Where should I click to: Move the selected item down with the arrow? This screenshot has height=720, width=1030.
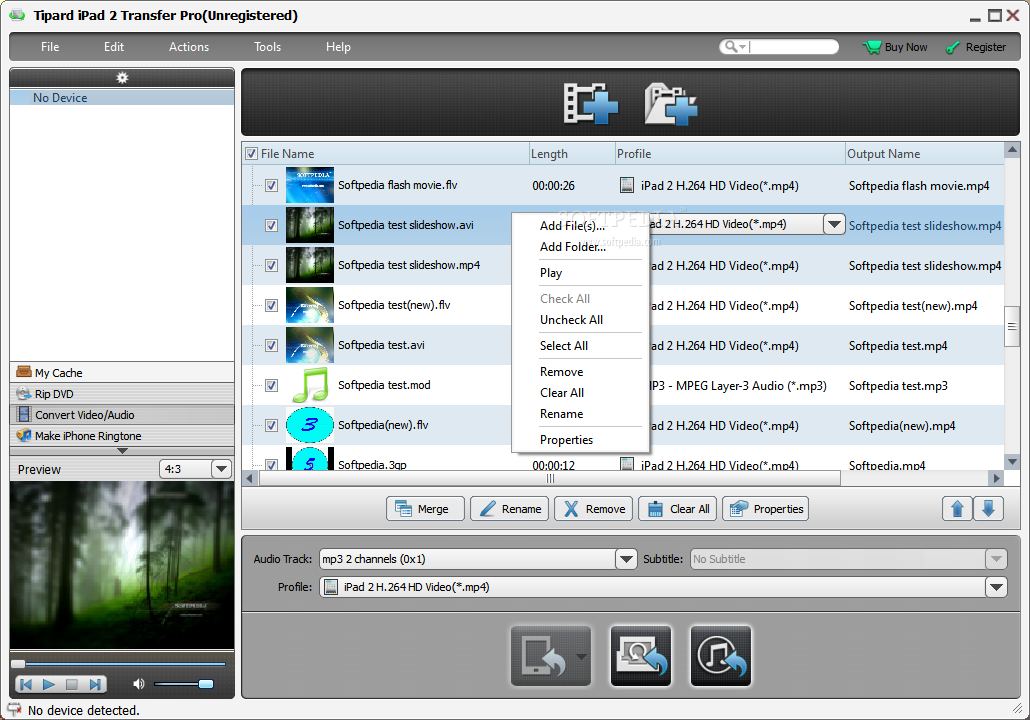tap(989, 508)
